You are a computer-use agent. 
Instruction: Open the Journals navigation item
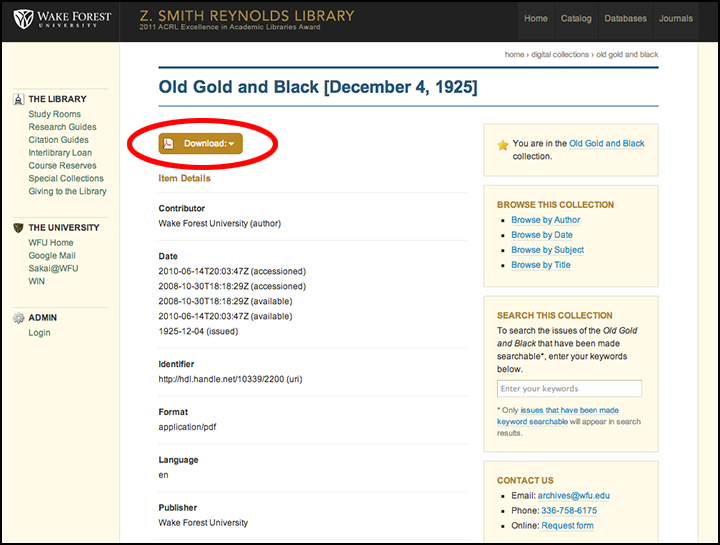pyautogui.click(x=676, y=19)
